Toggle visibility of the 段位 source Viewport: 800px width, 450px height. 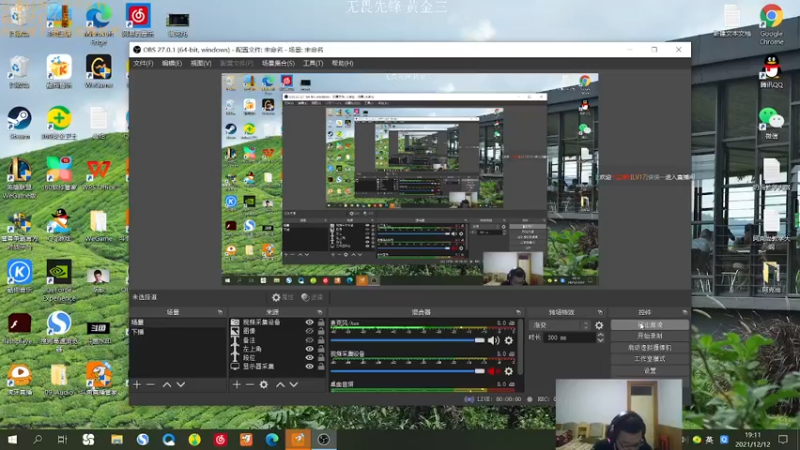(309, 358)
